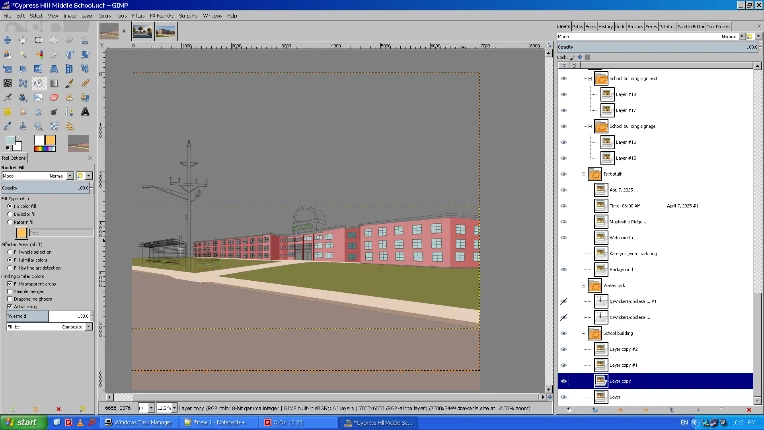Open the tool options Mode dropdown
This screenshot has width=764, height=430.
coord(38,176)
